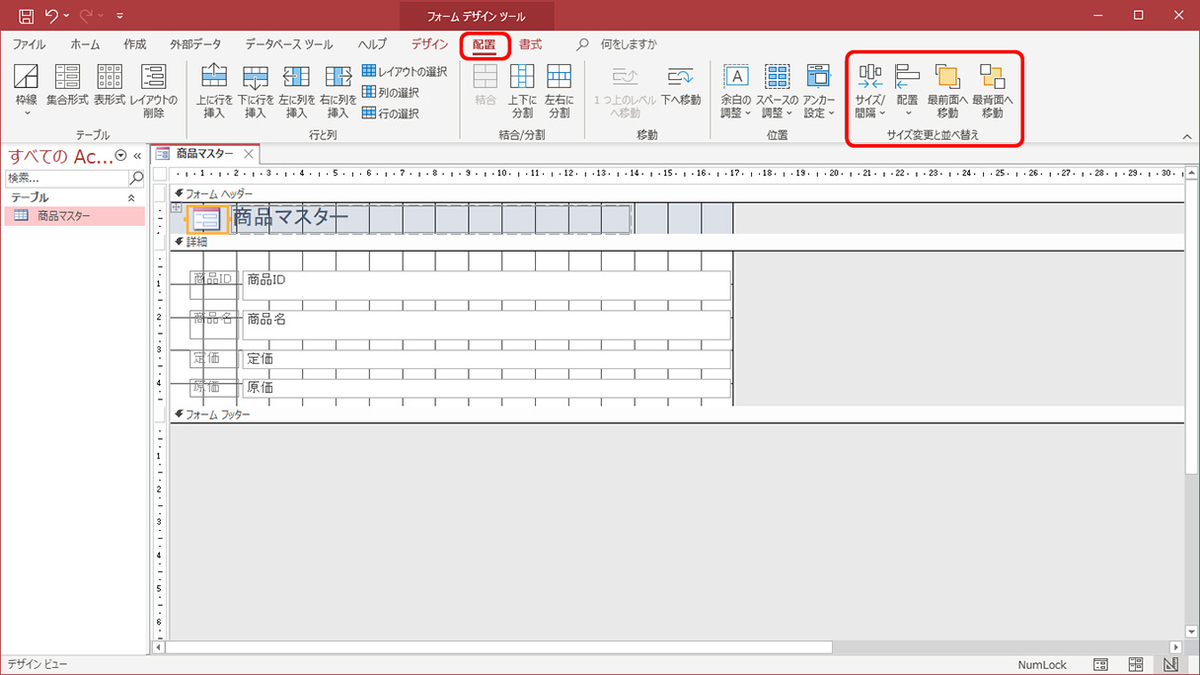The width and height of the screenshot is (1200, 675).
Task: Select 商品マスター table in navigation pane
Action: point(64,216)
